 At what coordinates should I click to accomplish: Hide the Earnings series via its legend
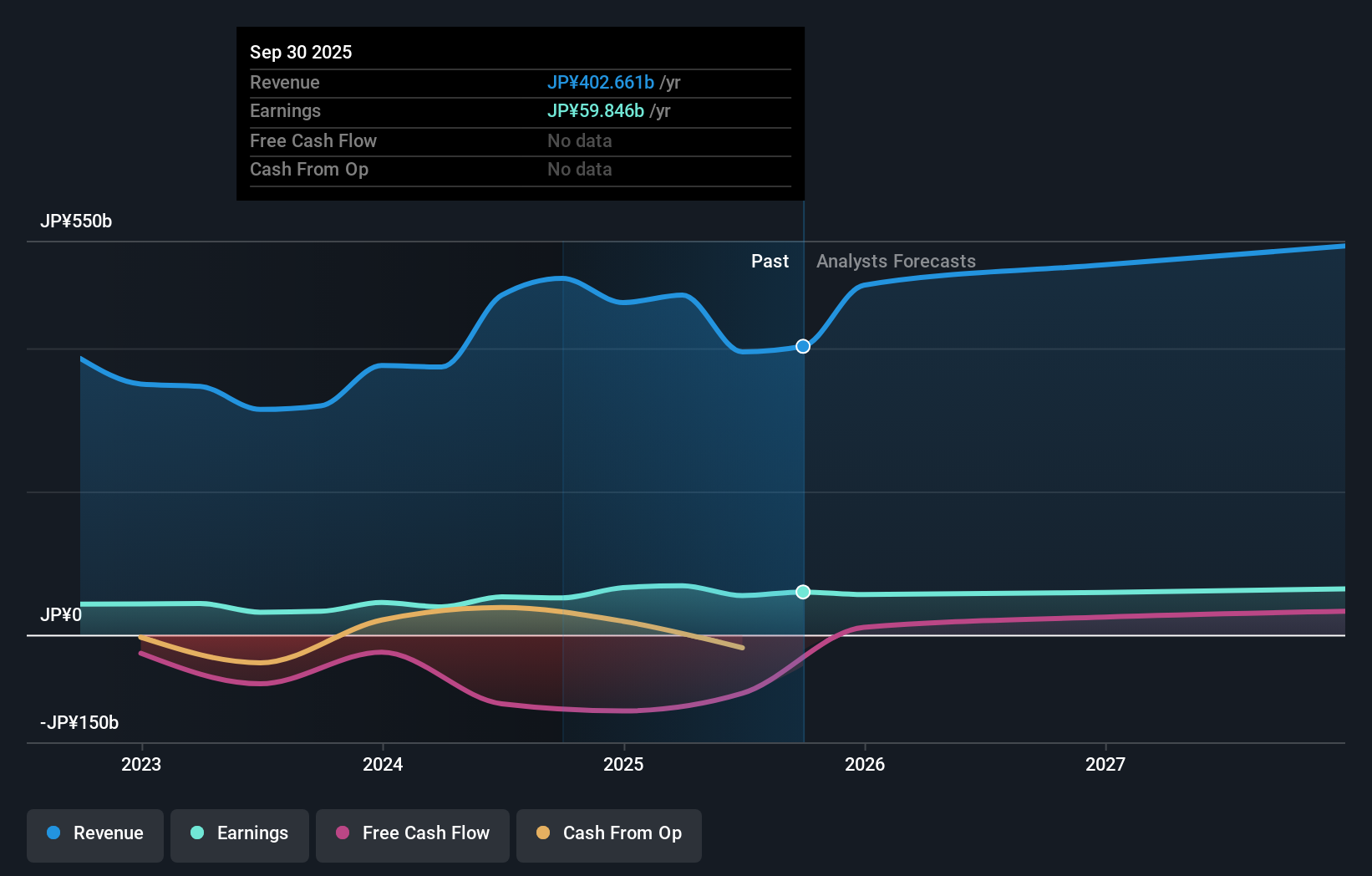pyautogui.click(x=240, y=833)
